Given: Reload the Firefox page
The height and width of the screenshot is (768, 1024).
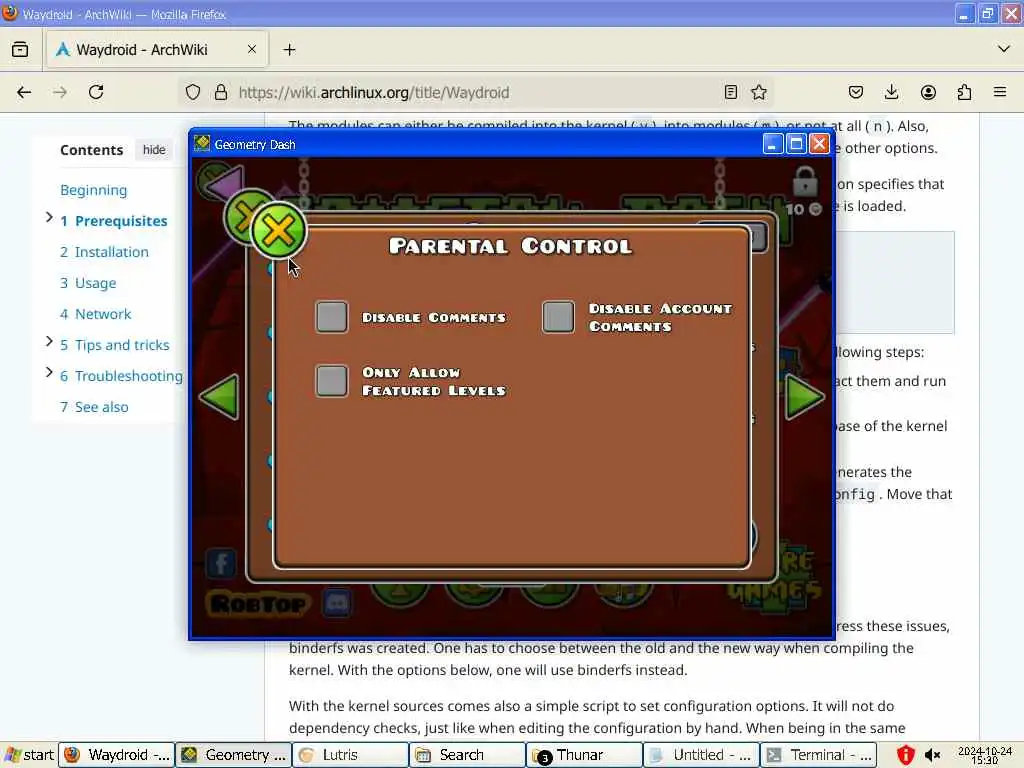Looking at the screenshot, I should pyautogui.click(x=96, y=92).
